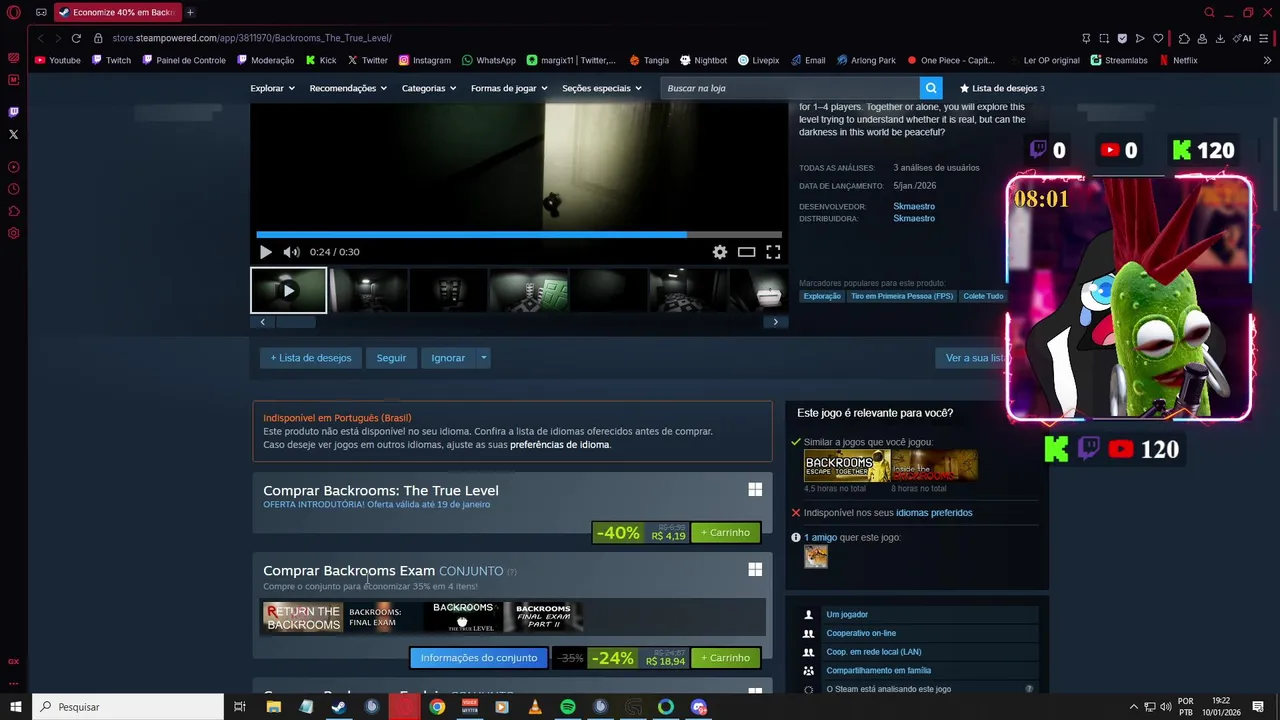
Task: Click the browser address bar URL
Action: click(251, 38)
